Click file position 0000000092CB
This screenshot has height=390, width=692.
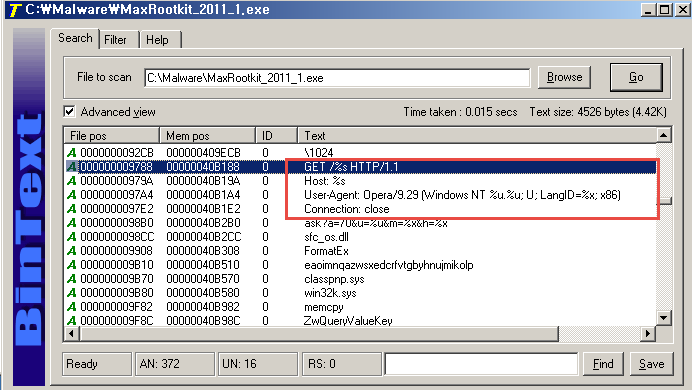pos(117,153)
